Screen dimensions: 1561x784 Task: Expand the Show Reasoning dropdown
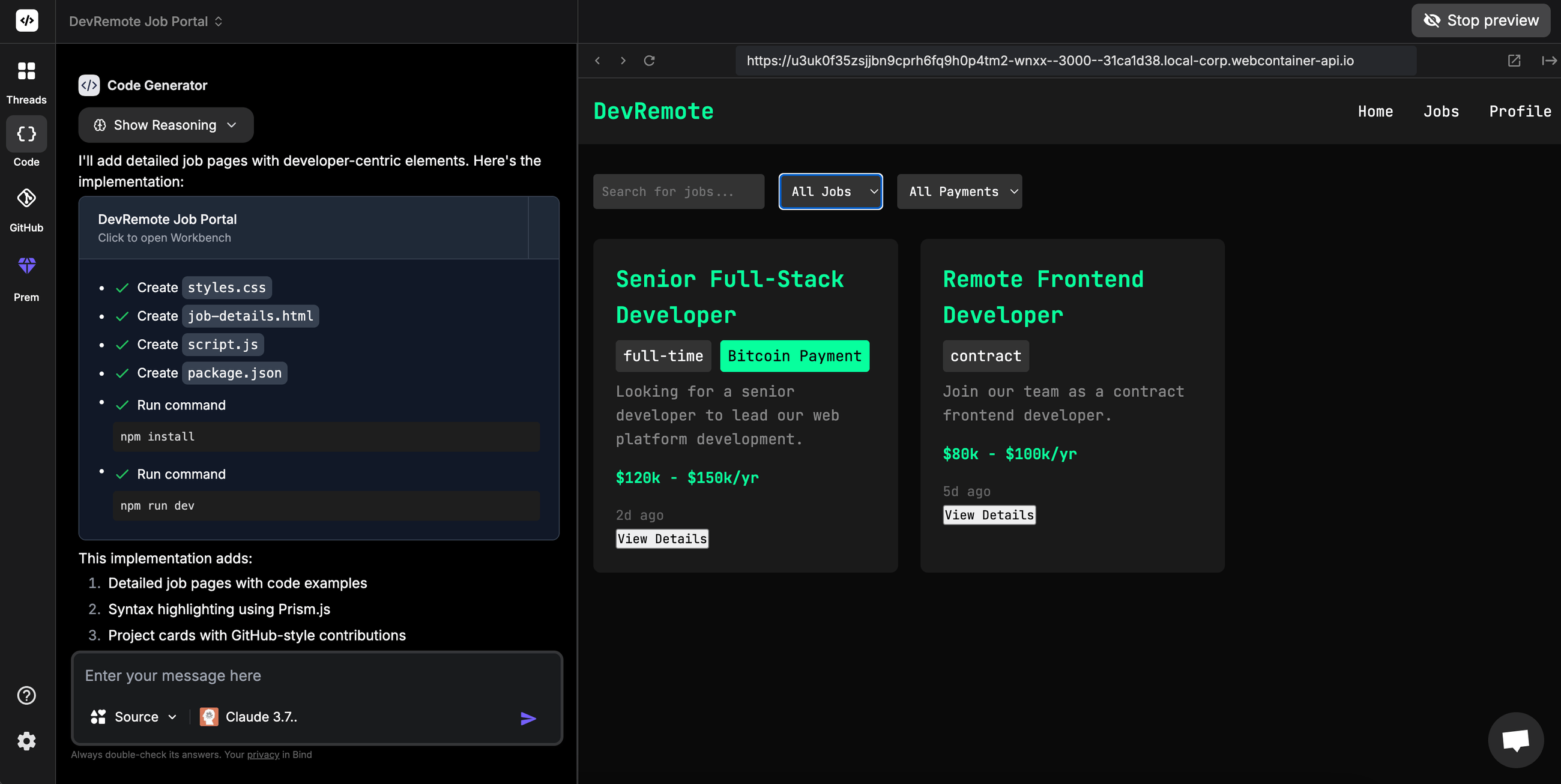[x=166, y=125]
